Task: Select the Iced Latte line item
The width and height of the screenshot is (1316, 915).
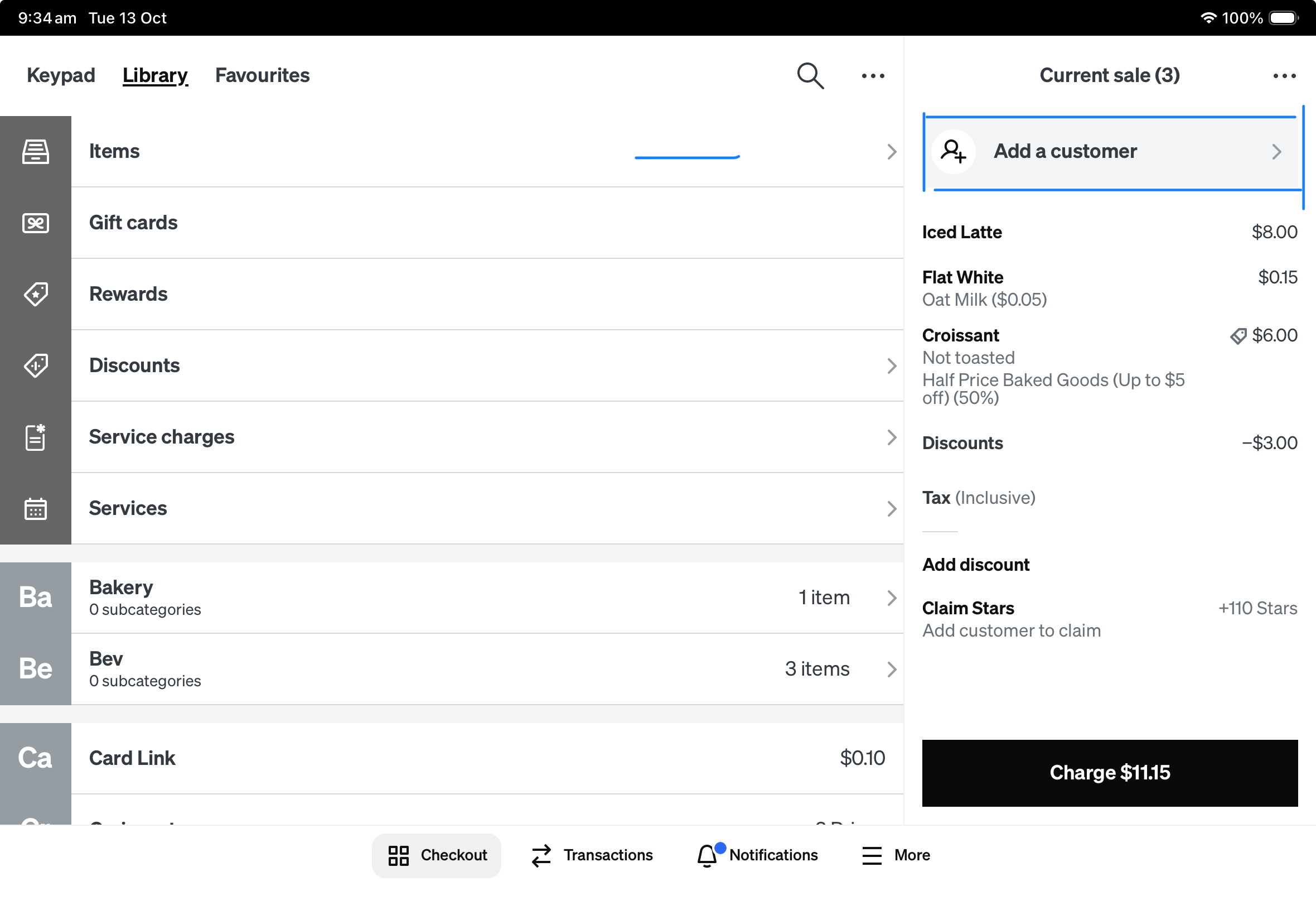Action: [1110, 232]
